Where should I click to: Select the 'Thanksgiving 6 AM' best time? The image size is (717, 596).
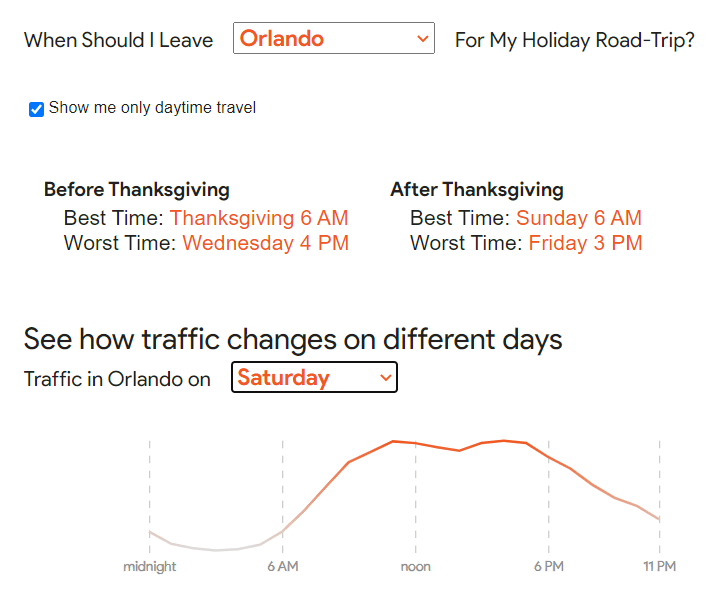[x=259, y=218]
